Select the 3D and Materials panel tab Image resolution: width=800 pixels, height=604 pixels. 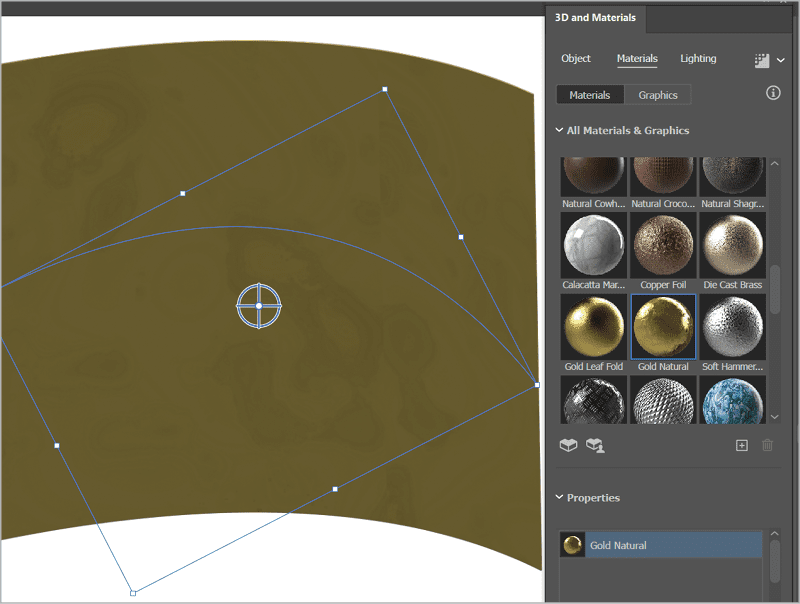click(595, 18)
